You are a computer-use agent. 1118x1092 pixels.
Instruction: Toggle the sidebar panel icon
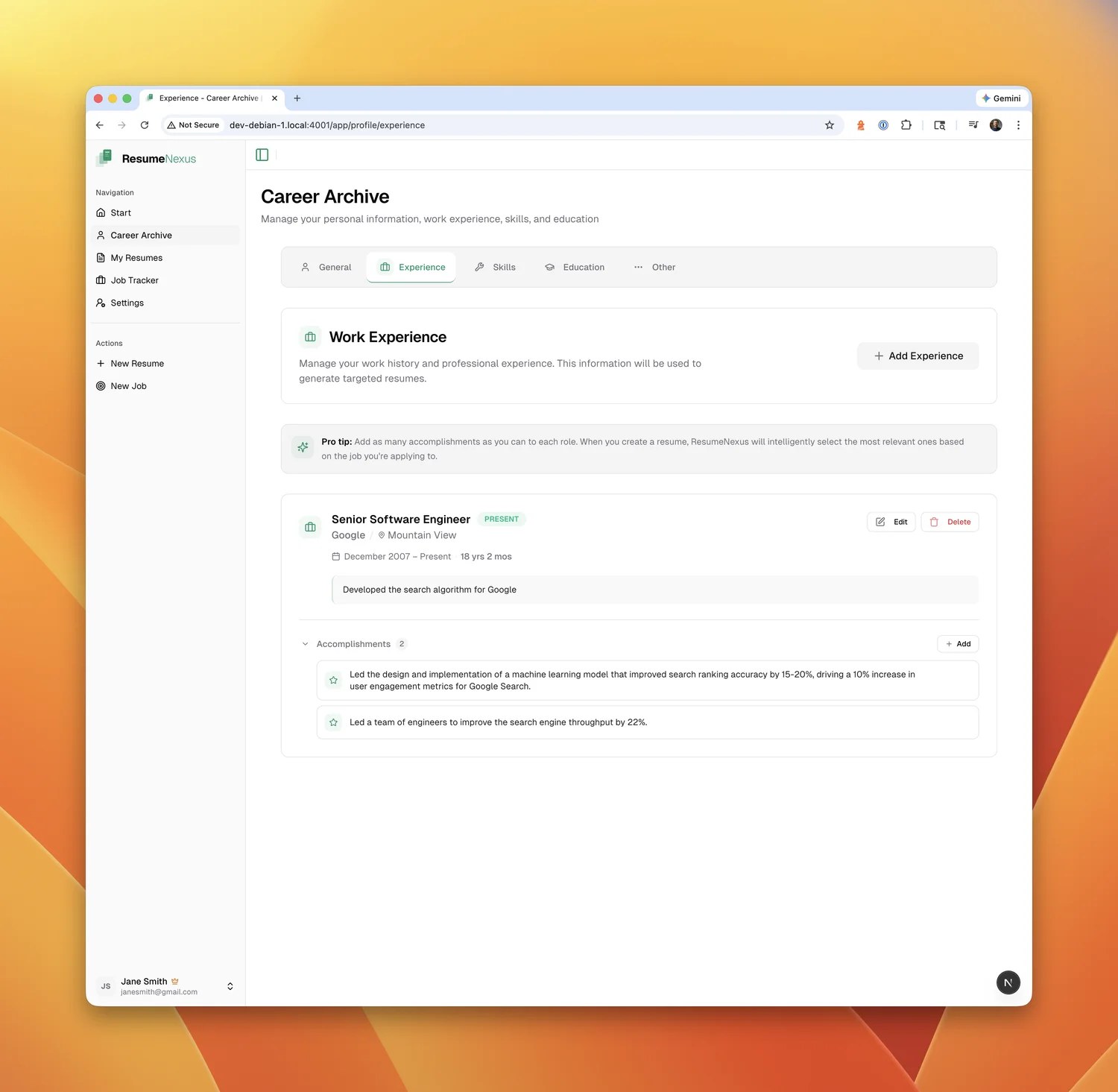pos(262,155)
